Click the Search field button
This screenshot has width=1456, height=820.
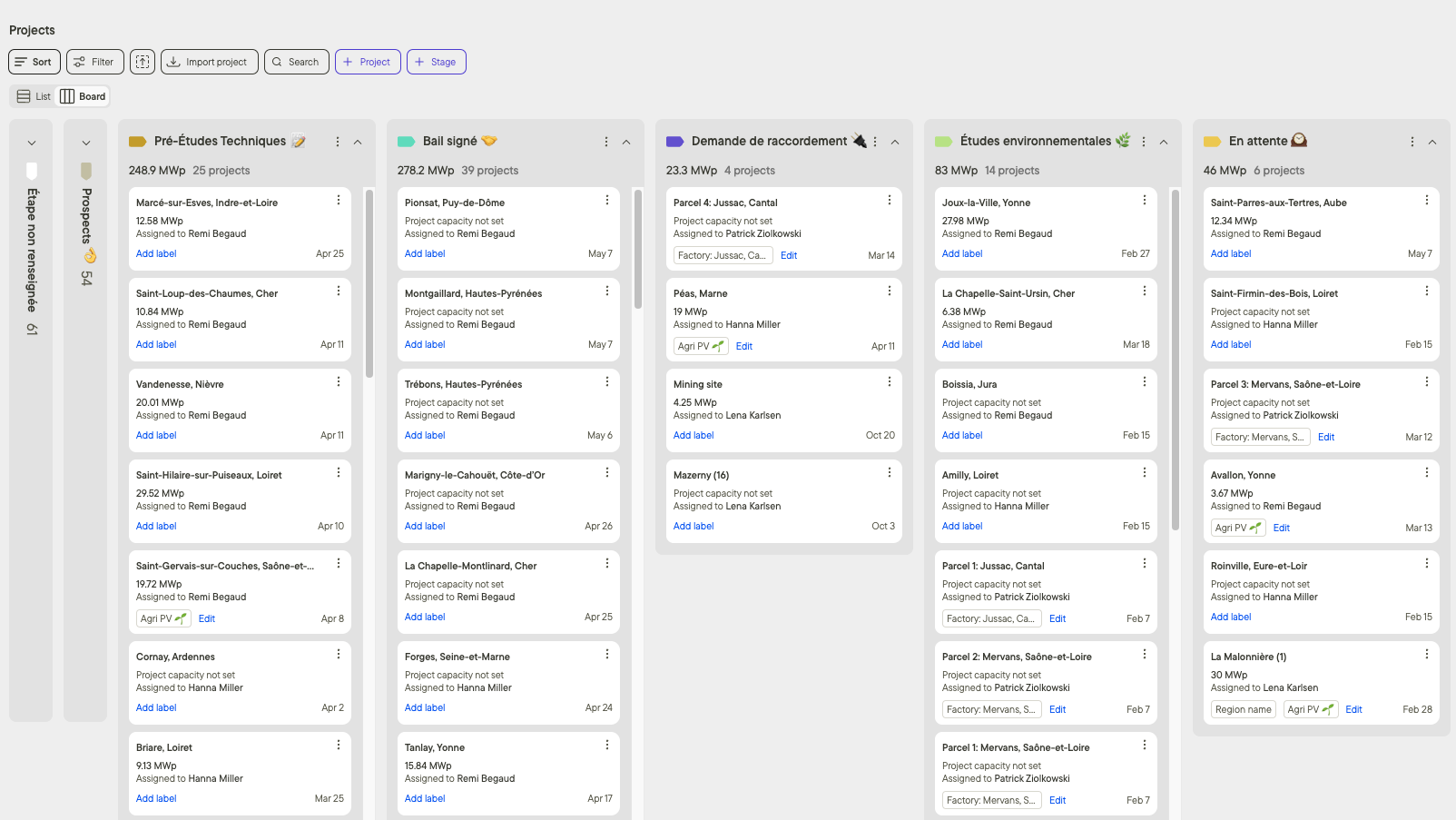coord(296,62)
